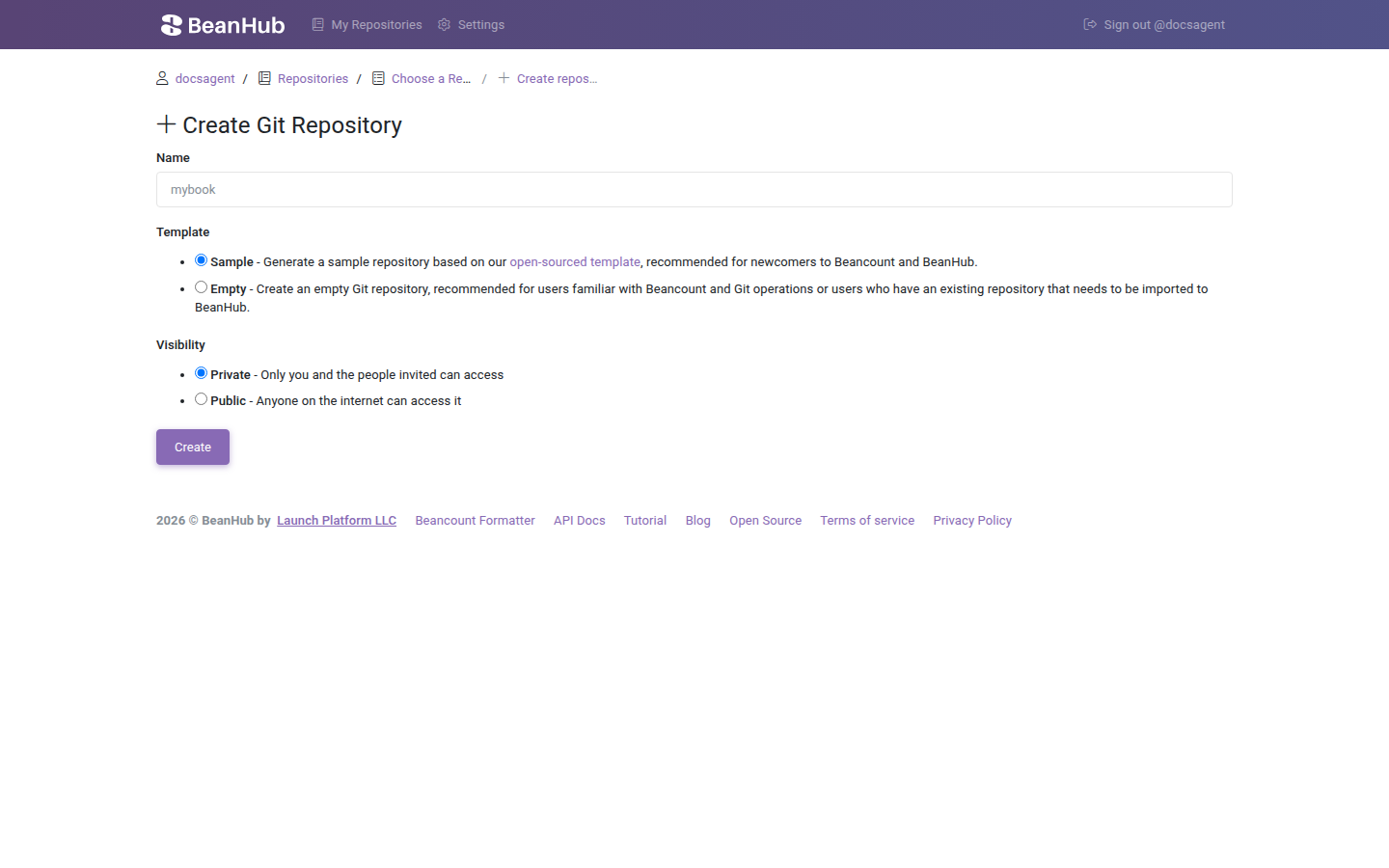Click the Choose a Re… breadcrumb icon
Screen dimensions: 1389x868
[378, 78]
